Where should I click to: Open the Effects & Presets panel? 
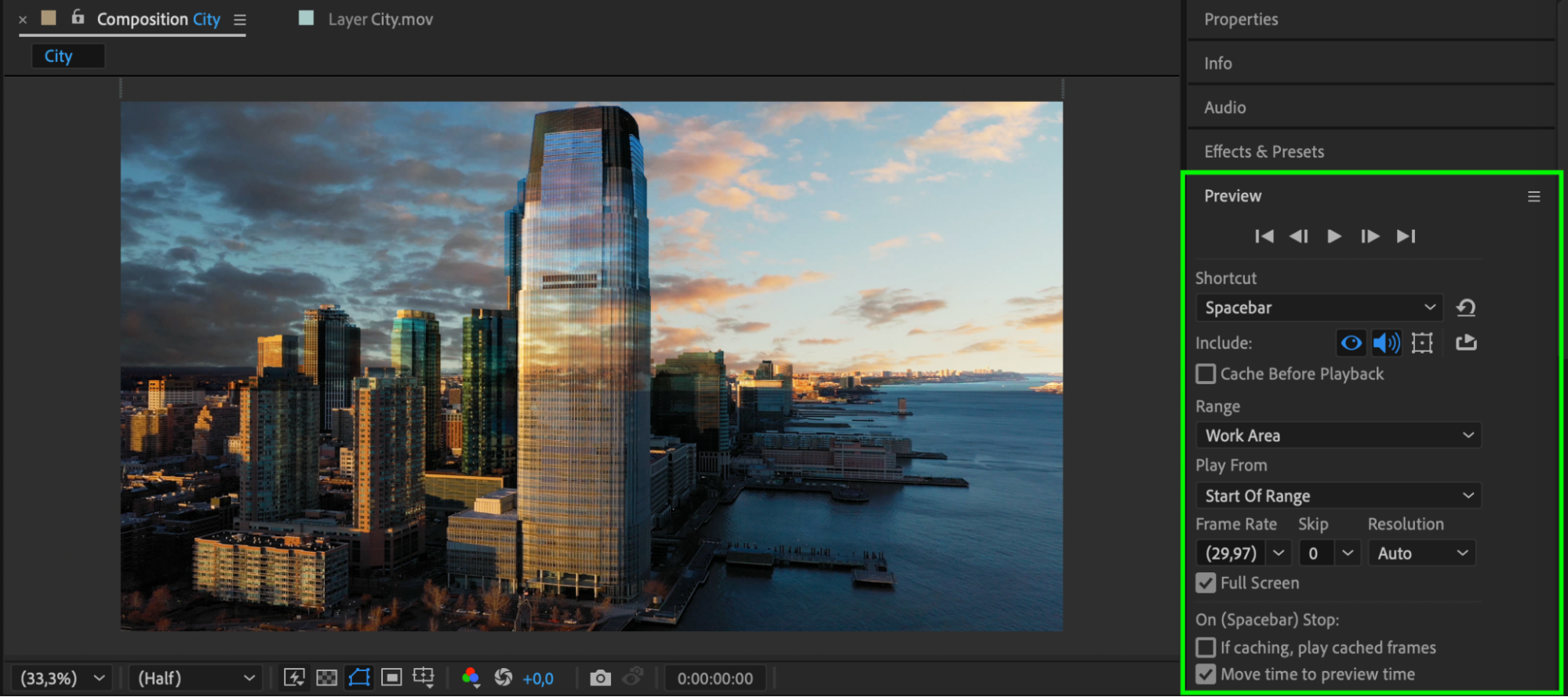point(1264,151)
